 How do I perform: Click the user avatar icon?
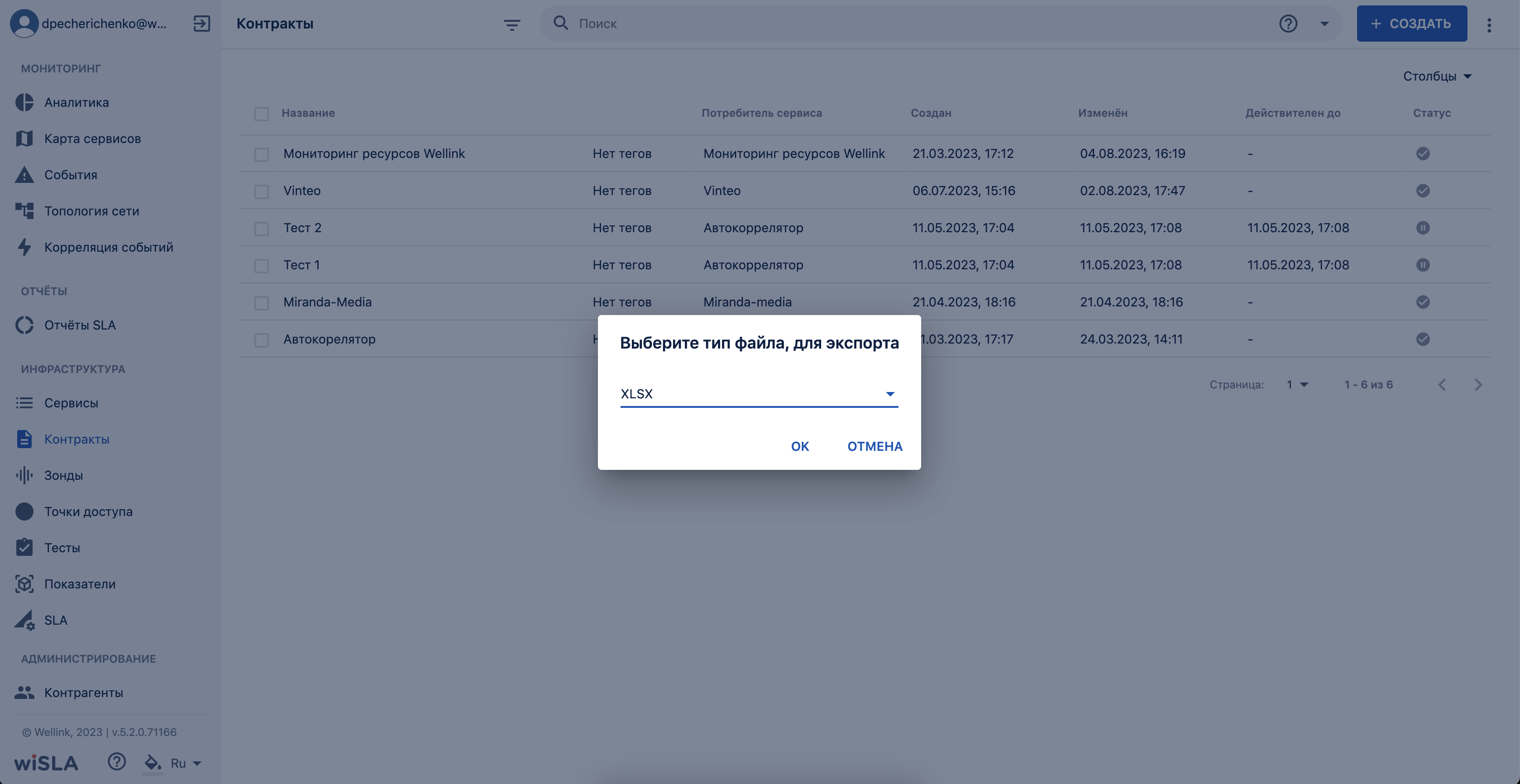coord(24,24)
